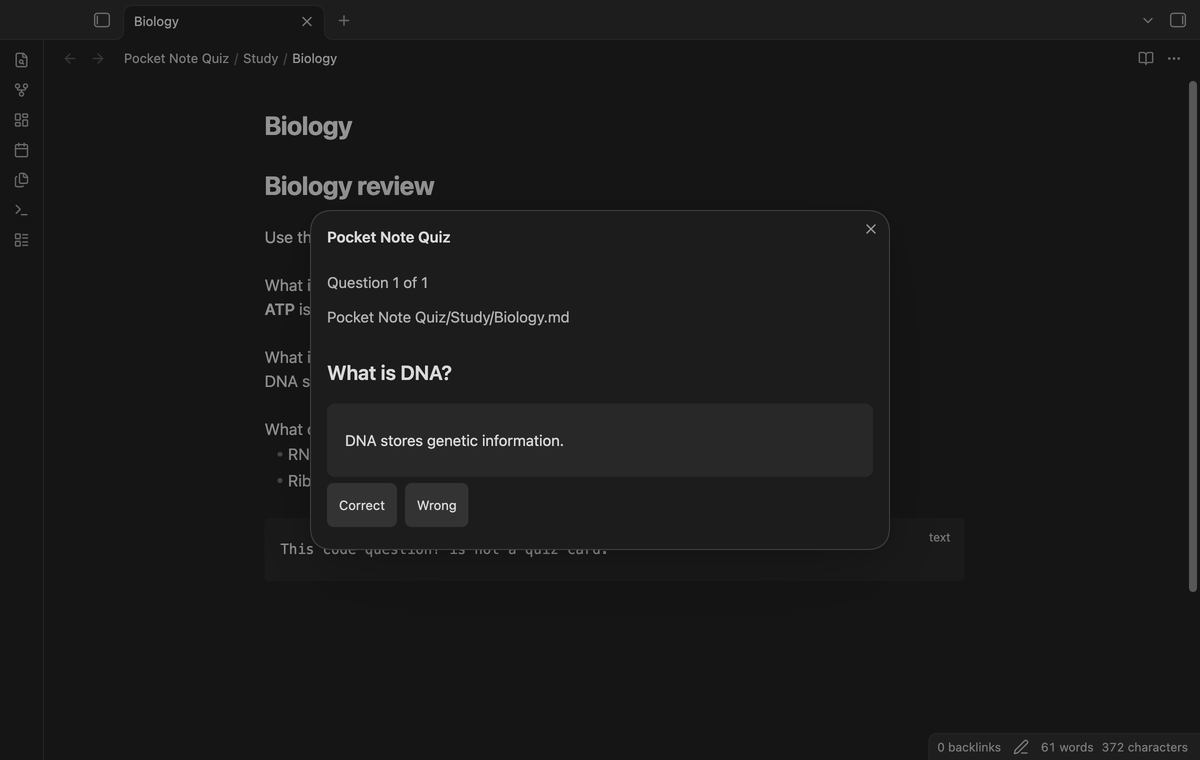Open the tab list dropdown chevron
1200x760 pixels.
point(1148,20)
